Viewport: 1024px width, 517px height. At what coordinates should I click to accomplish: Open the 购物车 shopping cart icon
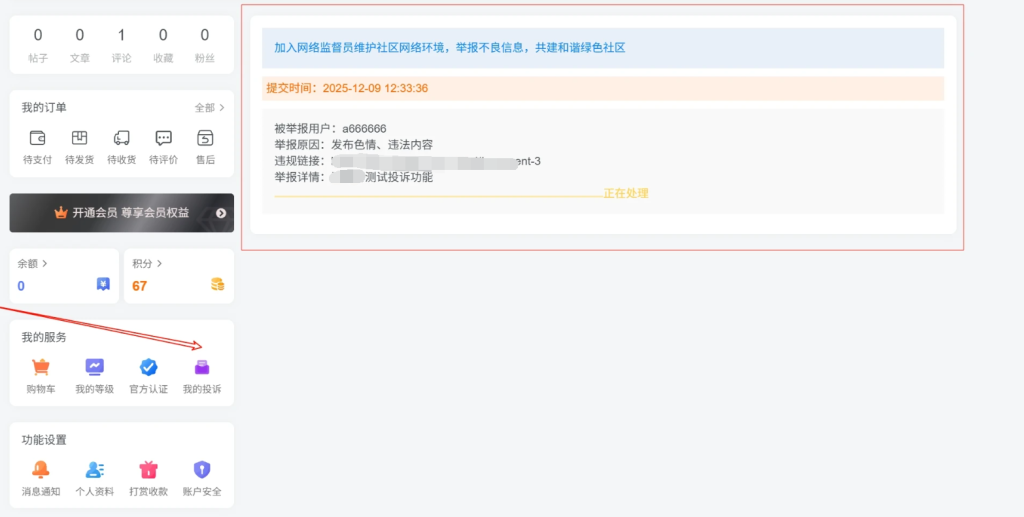point(40,368)
